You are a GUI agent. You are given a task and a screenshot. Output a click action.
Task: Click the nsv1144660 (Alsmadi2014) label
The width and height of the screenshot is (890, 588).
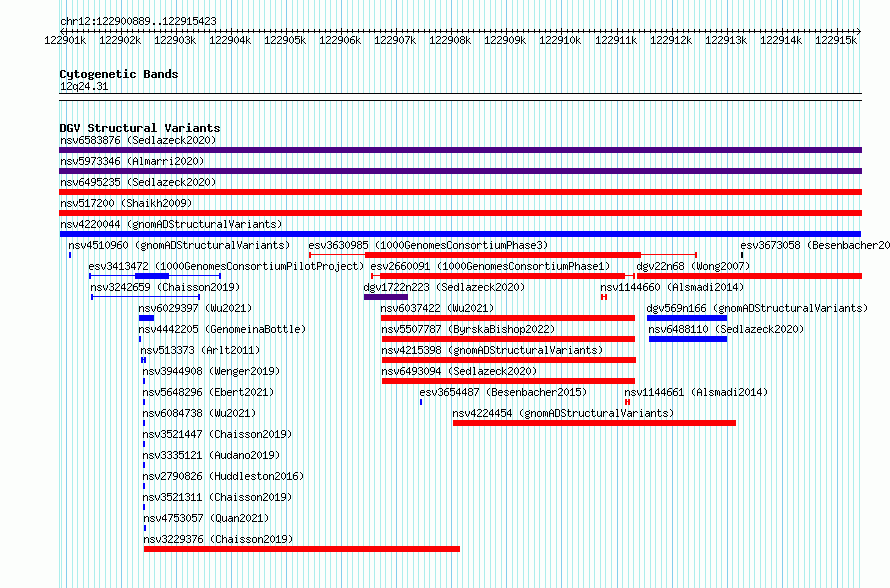672,287
